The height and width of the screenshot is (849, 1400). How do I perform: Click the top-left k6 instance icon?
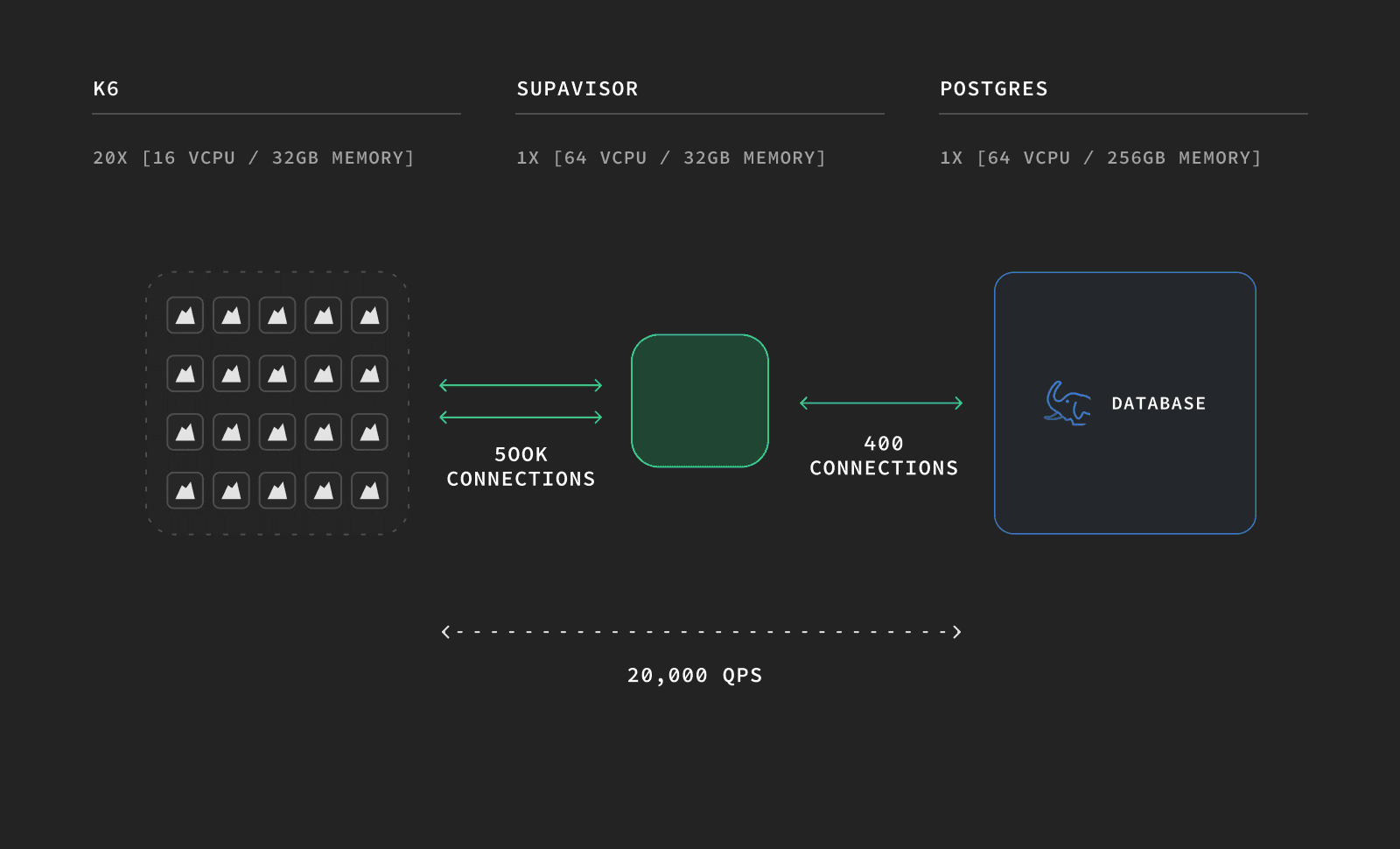click(185, 316)
